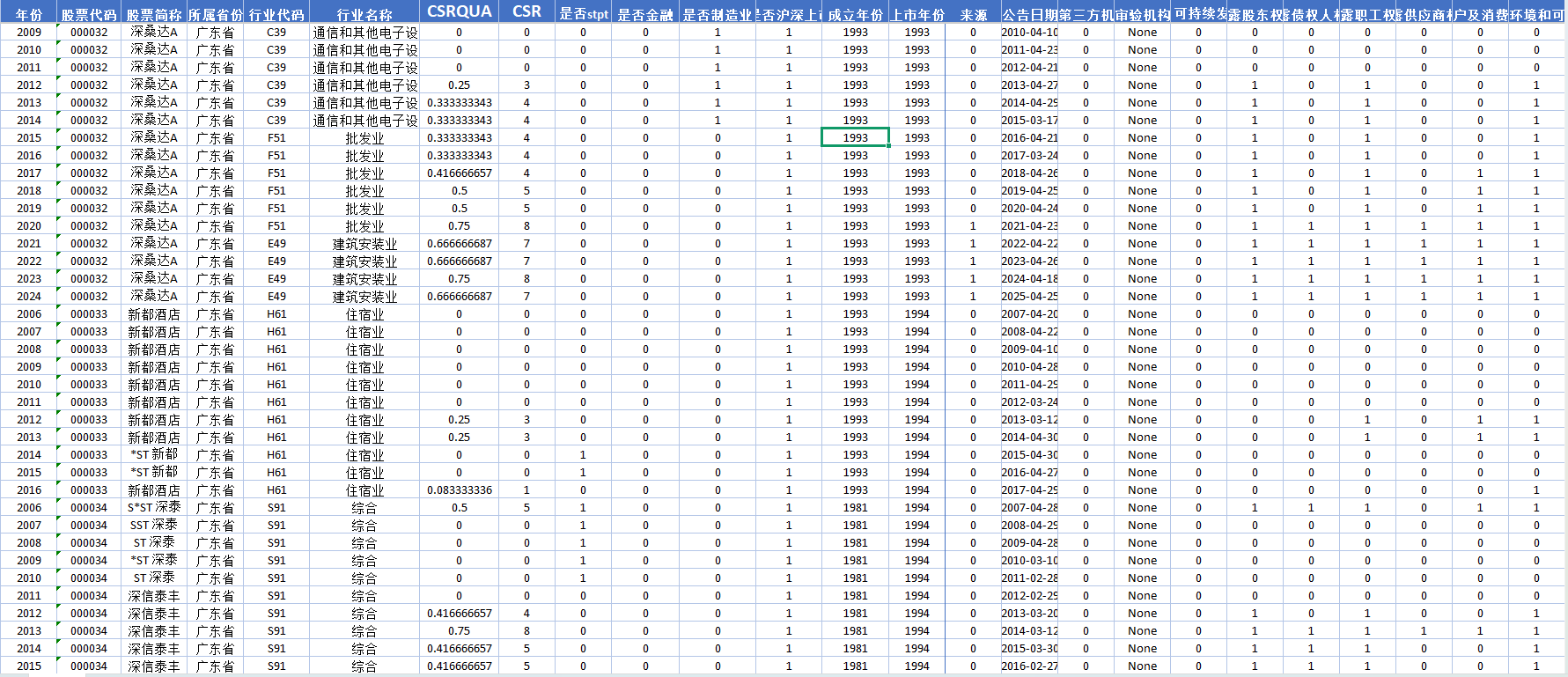This screenshot has height=677, width=1568.
Task: Click the 0.75 CSRQUA value in the 2020 row
Action: (459, 225)
